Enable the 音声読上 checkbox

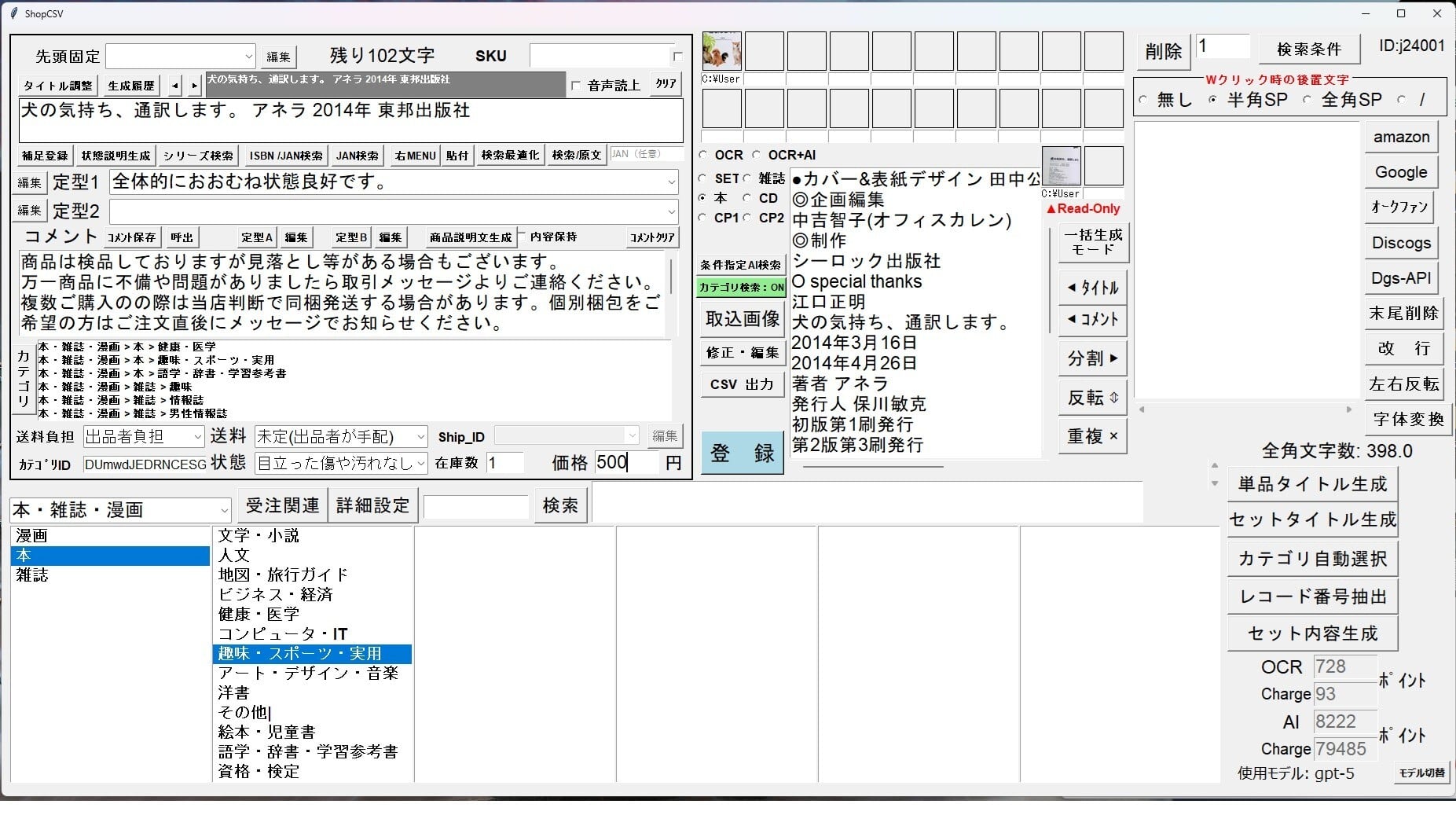576,86
